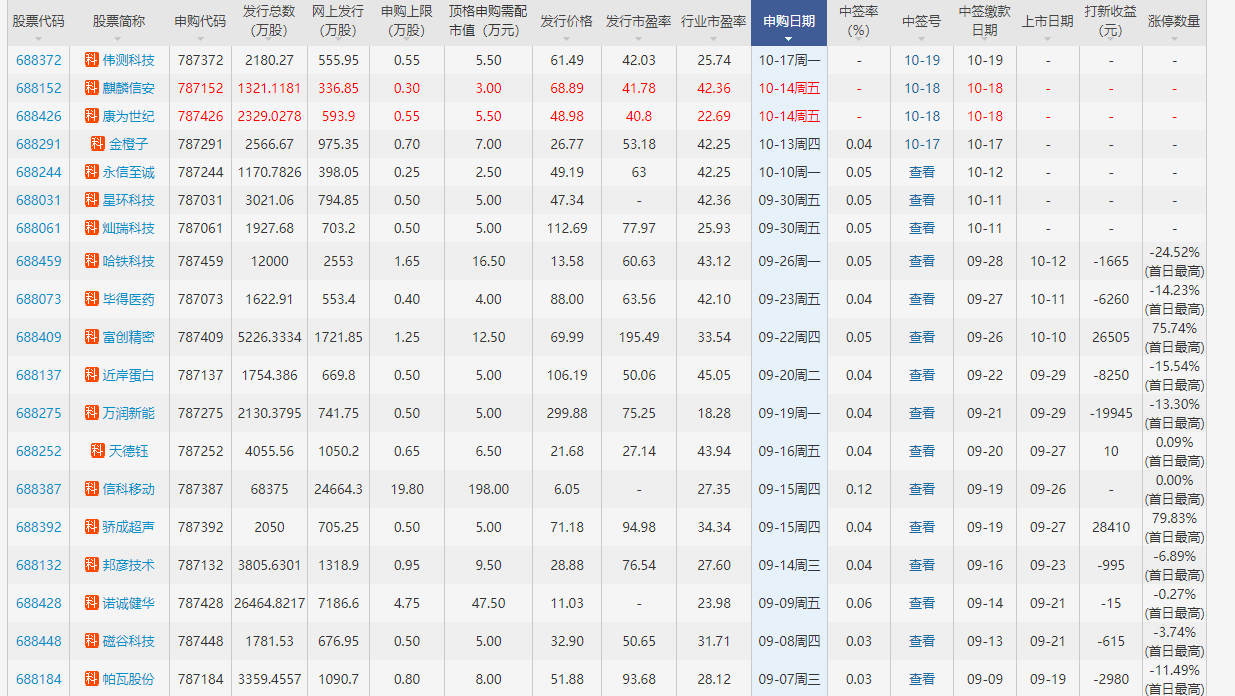Click the 科 badge beside 诺诚健华

(x=92, y=603)
